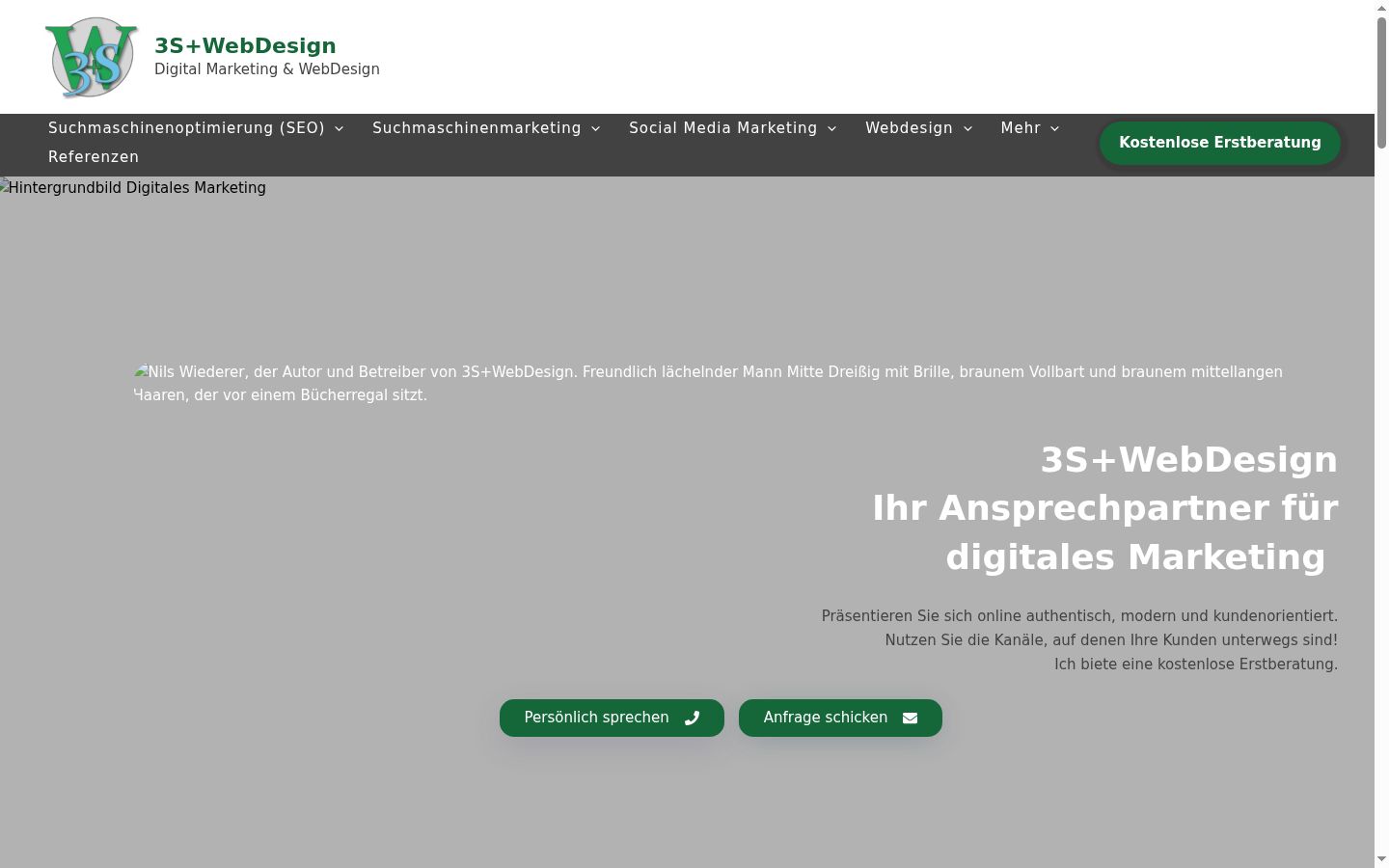Click the envelope icon on Anfrage schicken
The width and height of the screenshot is (1389, 868).
click(x=910, y=718)
